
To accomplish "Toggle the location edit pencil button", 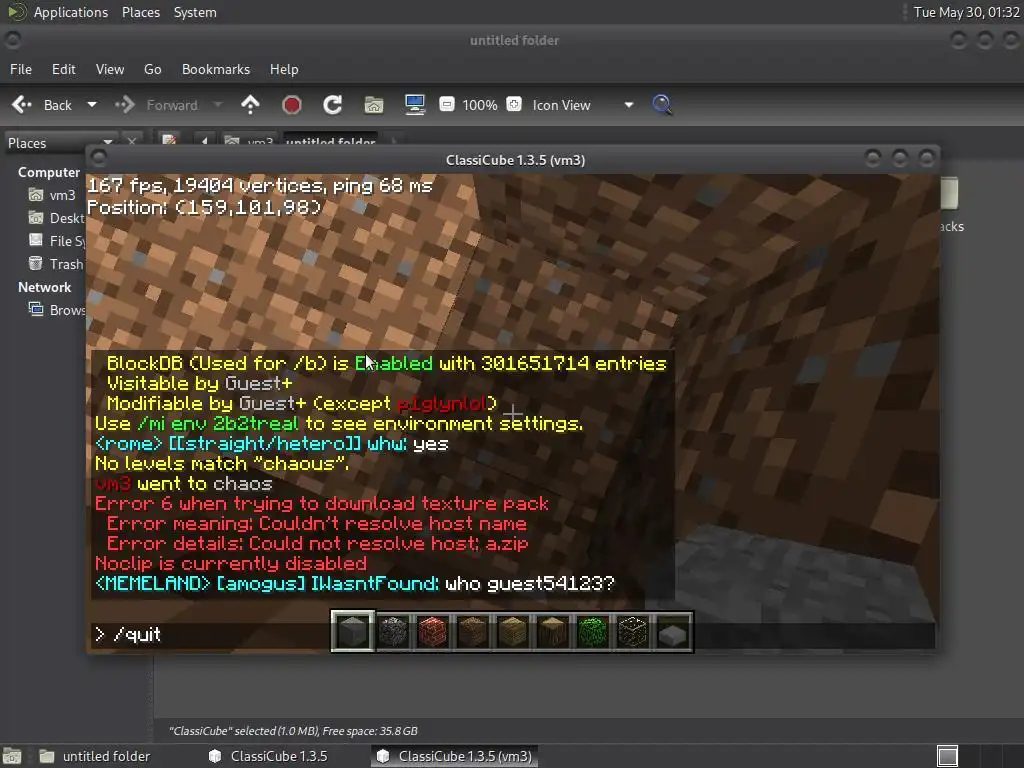I will [170, 140].
